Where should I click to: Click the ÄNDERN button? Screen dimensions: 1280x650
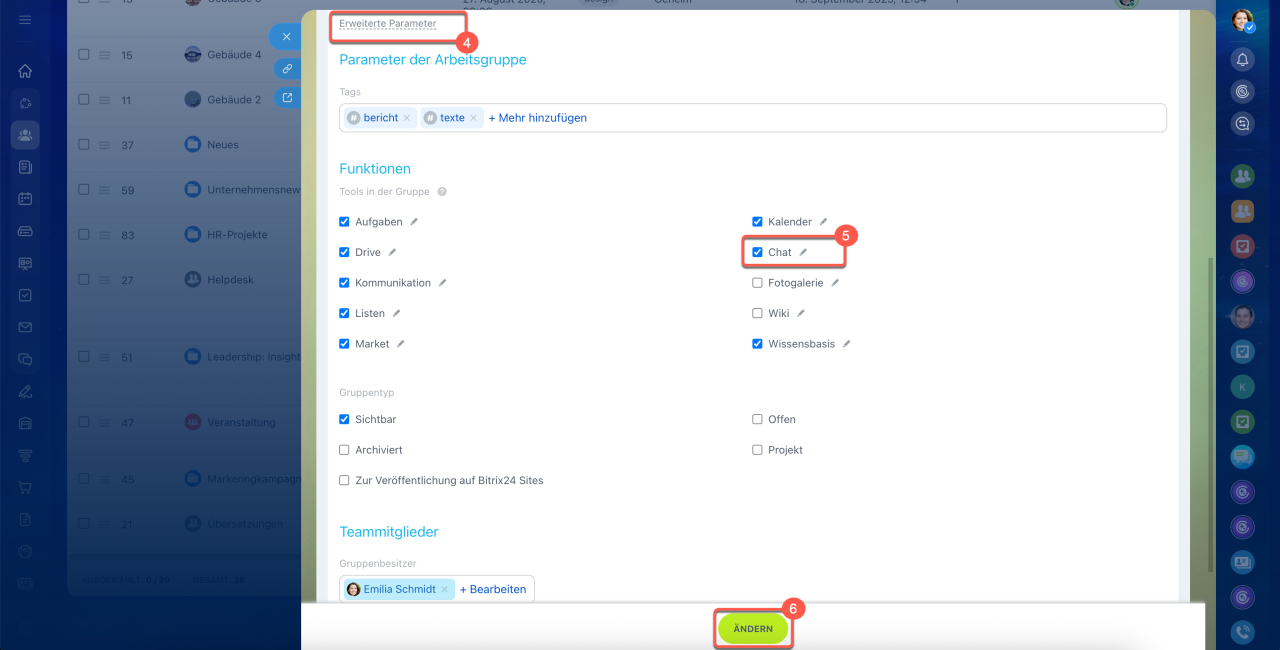pos(753,629)
